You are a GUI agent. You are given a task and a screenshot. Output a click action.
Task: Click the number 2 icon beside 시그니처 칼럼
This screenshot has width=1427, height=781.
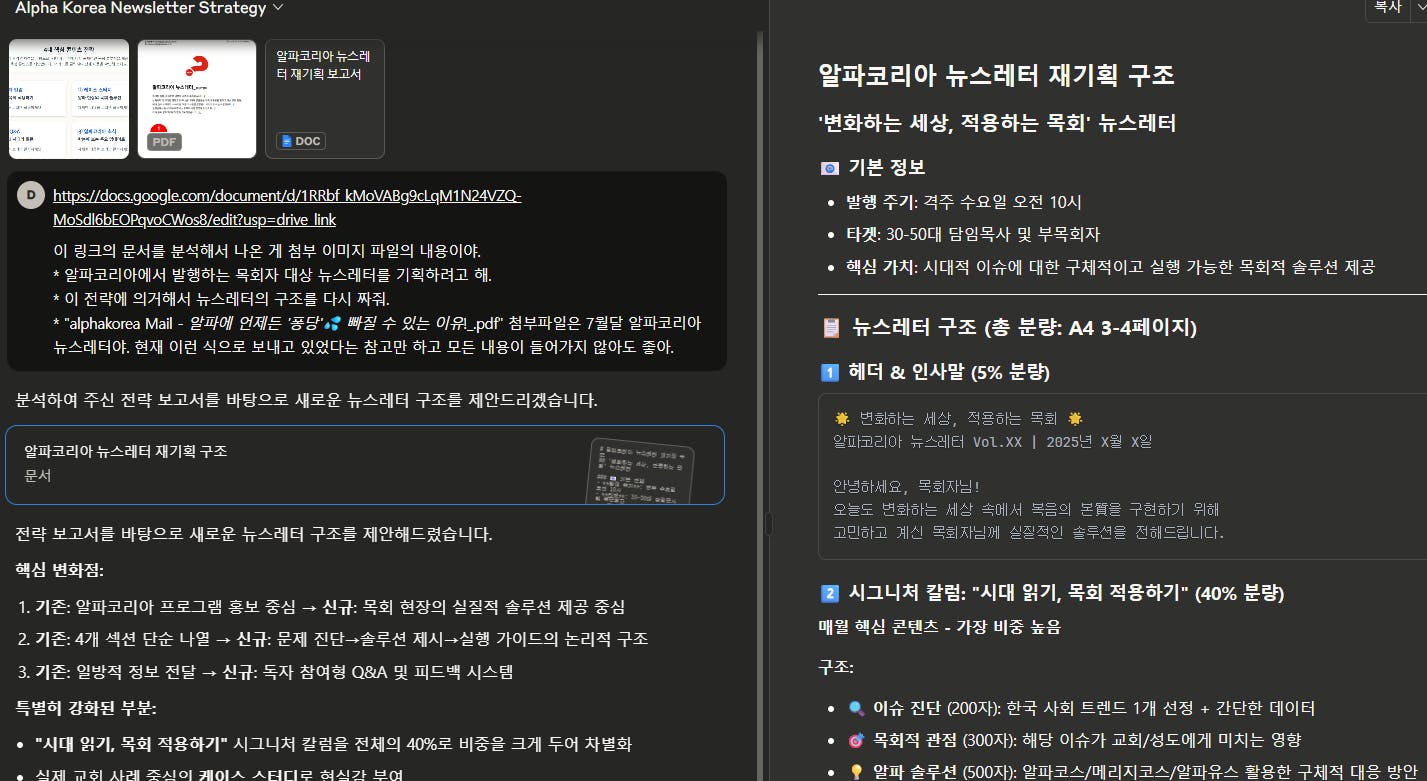coord(829,594)
